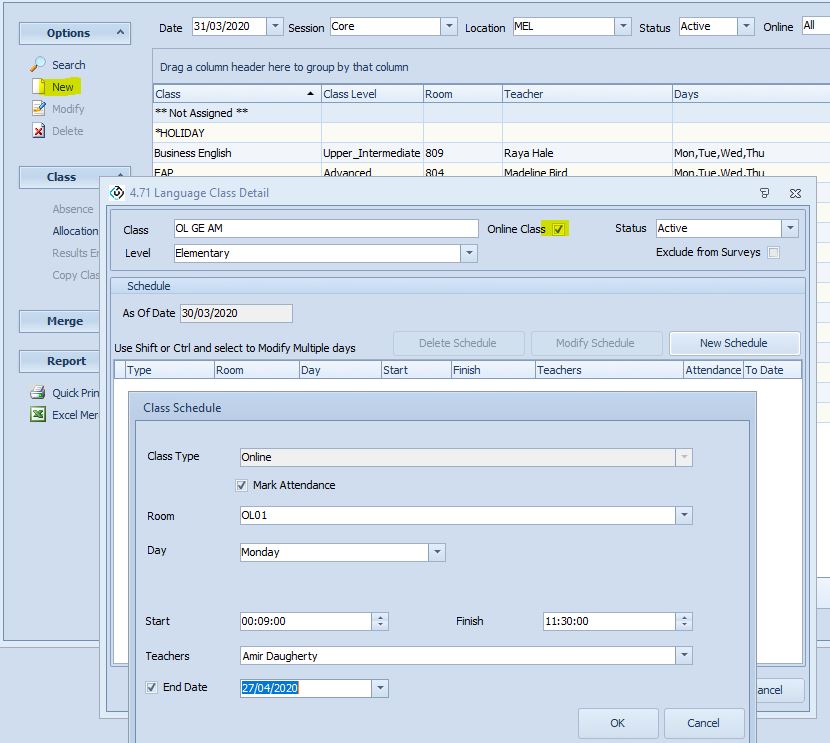The image size is (830, 743).
Task: Open the Teachers dropdown for Amir Daugherty
Action: click(x=684, y=656)
